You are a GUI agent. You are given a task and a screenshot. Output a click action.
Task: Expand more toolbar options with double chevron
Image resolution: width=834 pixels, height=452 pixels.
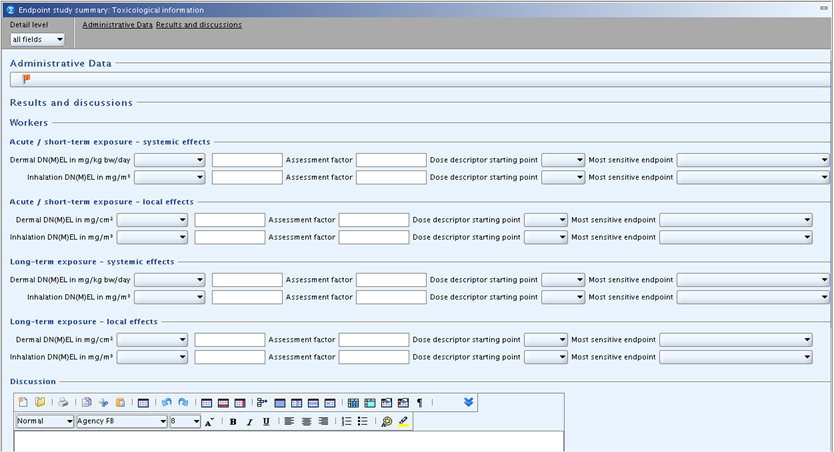[469, 402]
